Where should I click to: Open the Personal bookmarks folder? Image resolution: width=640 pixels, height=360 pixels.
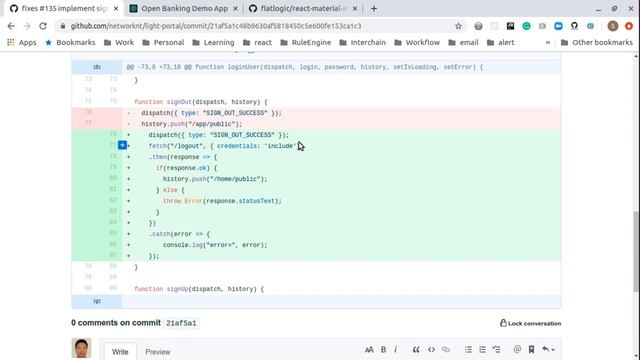[163, 42]
